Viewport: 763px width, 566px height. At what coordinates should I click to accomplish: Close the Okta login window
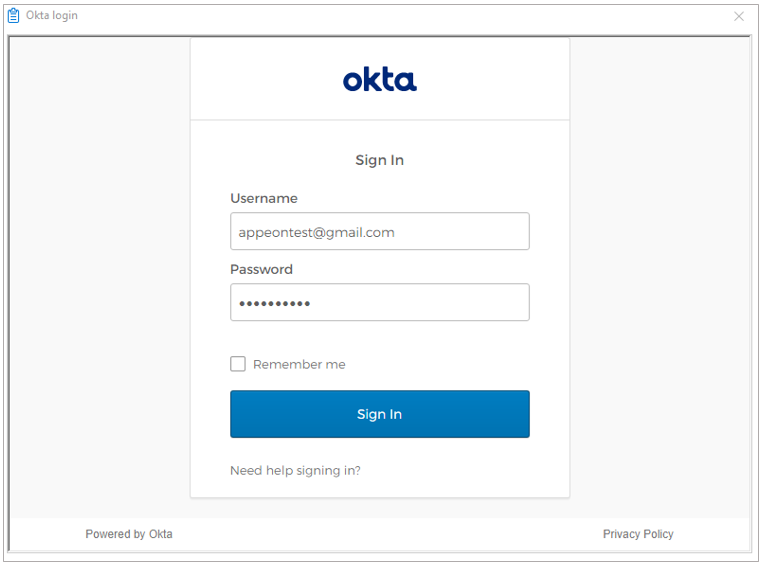(739, 16)
